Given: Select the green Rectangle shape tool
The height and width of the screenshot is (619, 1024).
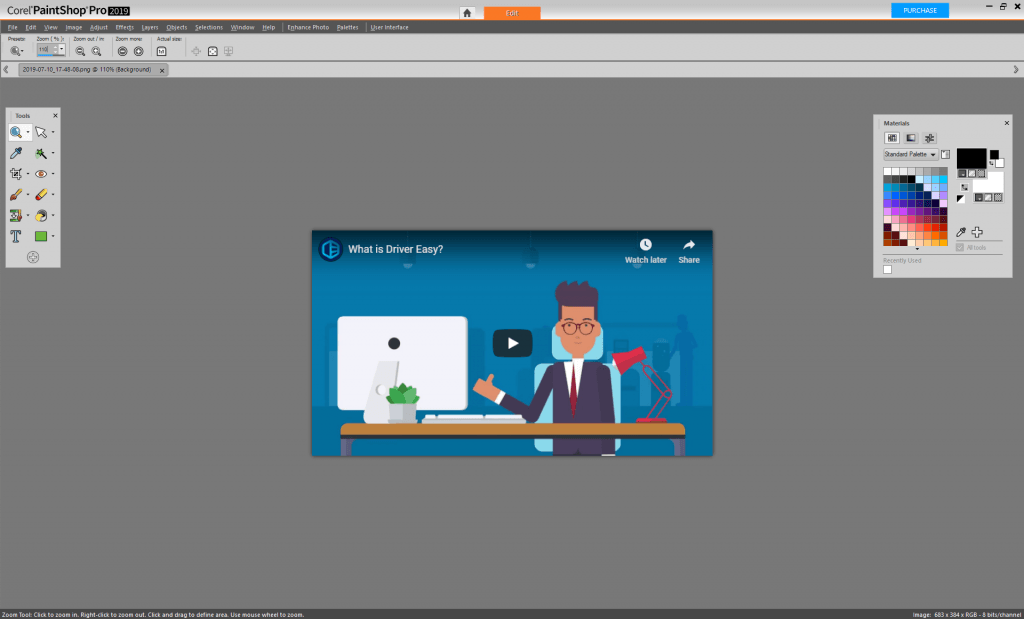Looking at the screenshot, I should tap(41, 236).
